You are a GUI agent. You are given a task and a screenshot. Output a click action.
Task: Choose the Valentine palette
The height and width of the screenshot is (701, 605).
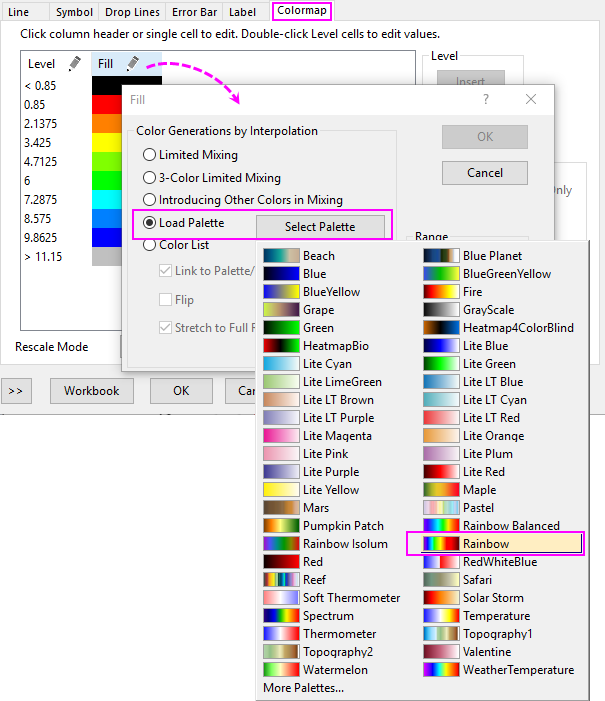467,652
